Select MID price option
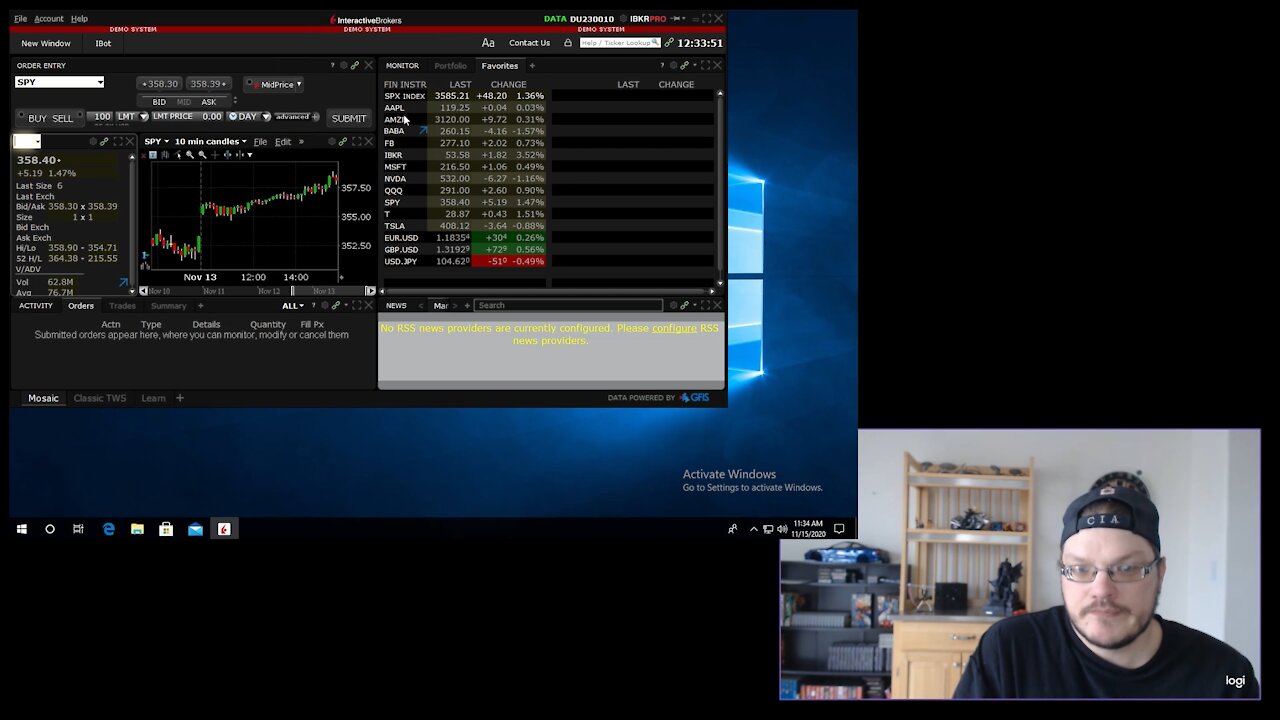This screenshot has height=720, width=1280. click(x=184, y=102)
